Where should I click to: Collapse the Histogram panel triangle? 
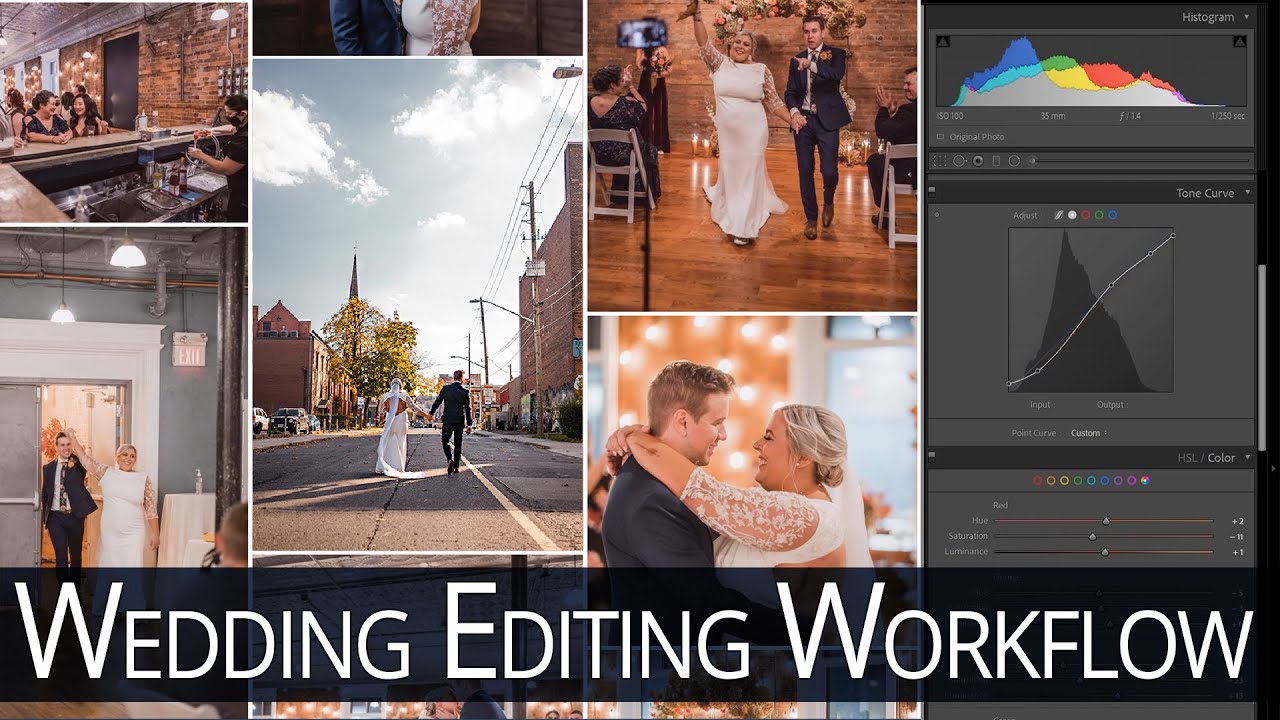click(x=1247, y=17)
